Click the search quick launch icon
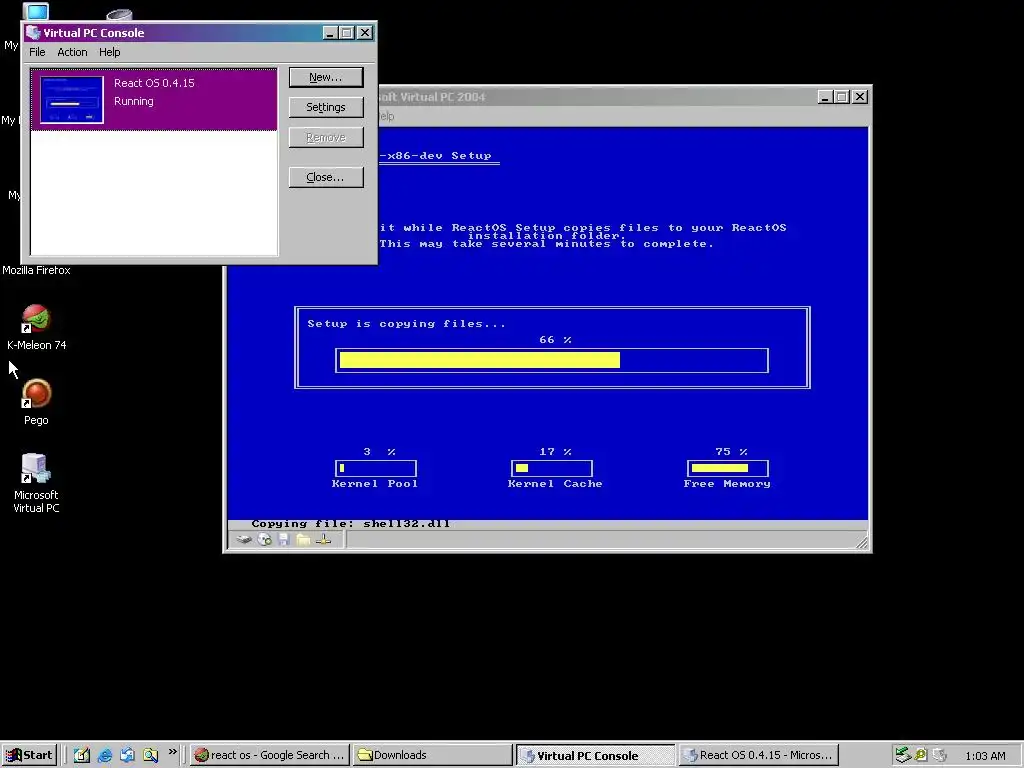 coord(150,755)
